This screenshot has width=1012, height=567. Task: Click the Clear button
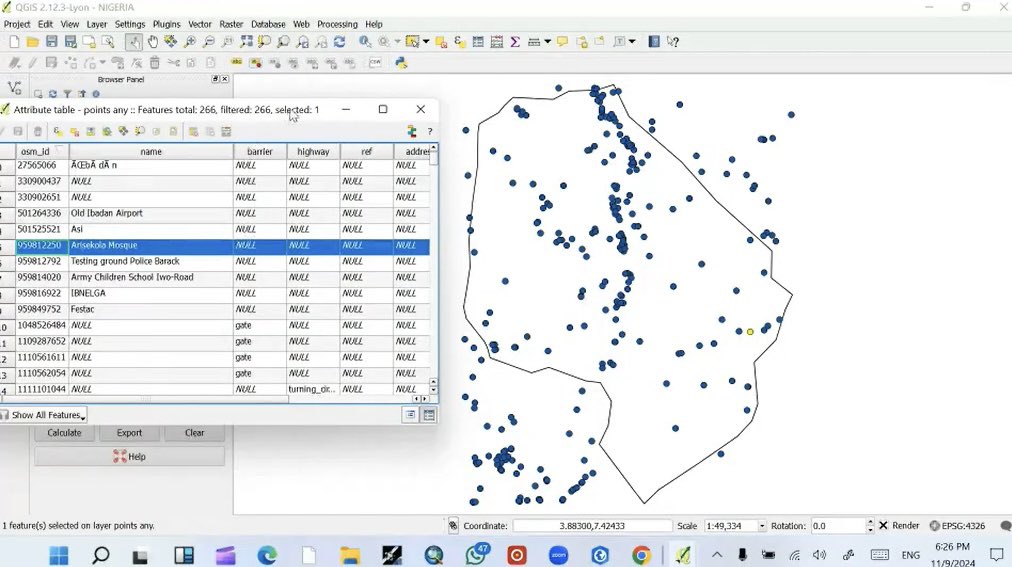194,433
